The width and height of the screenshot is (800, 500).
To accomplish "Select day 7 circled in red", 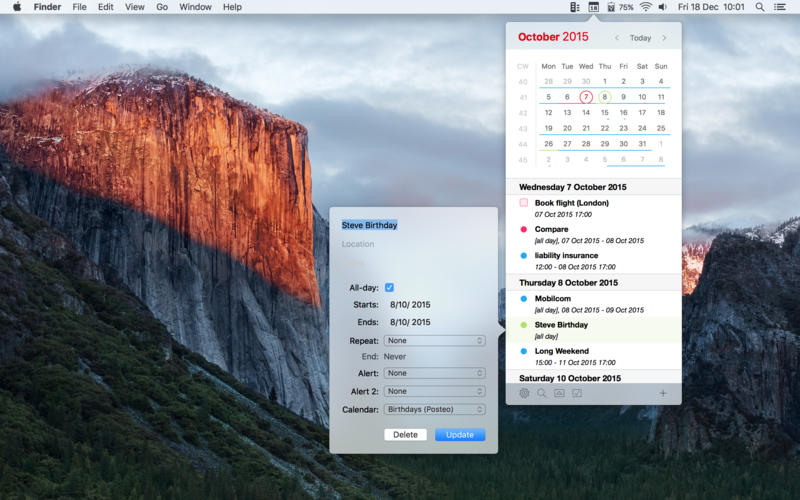I will tap(586, 97).
